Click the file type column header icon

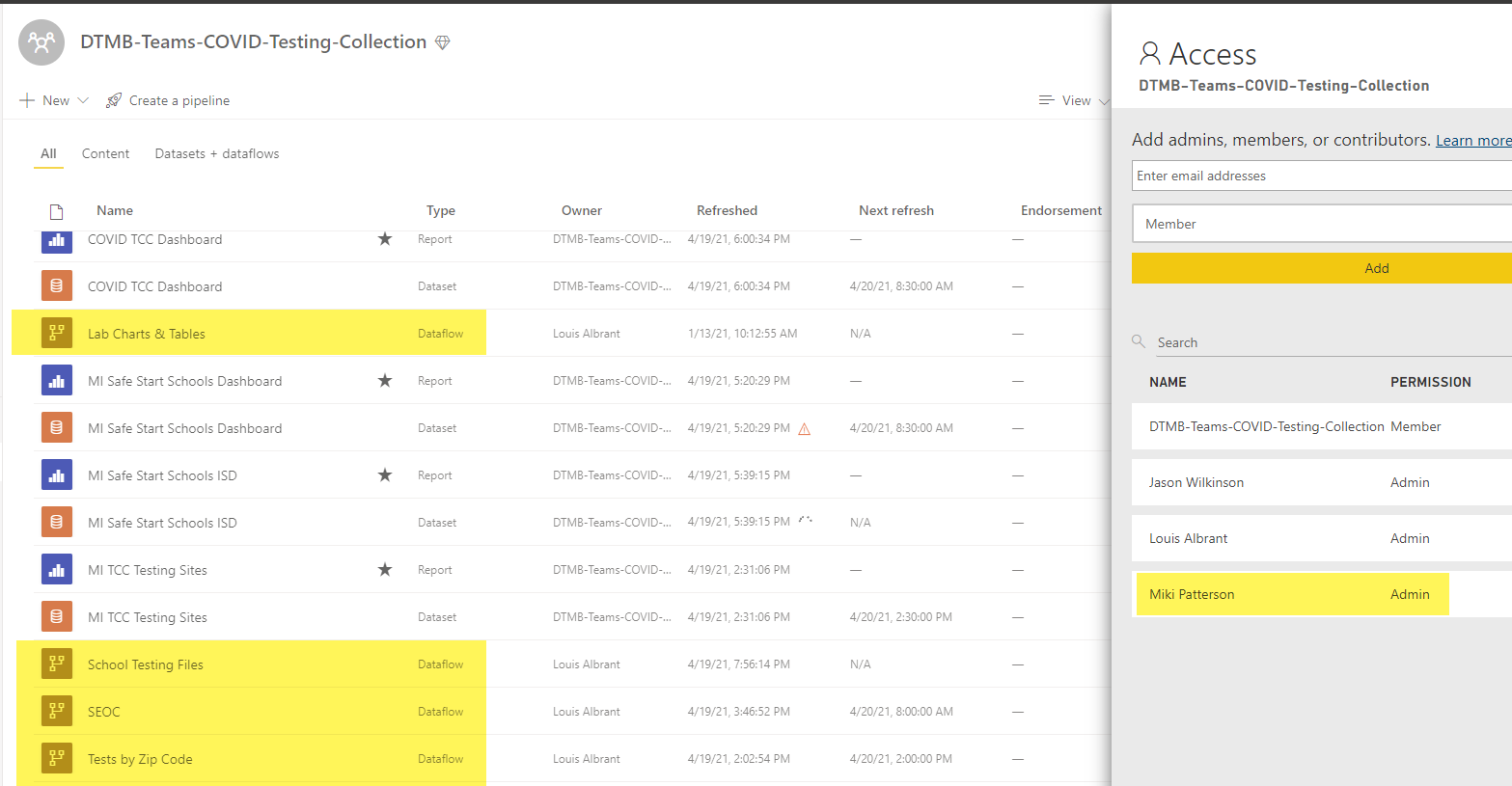[x=56, y=211]
